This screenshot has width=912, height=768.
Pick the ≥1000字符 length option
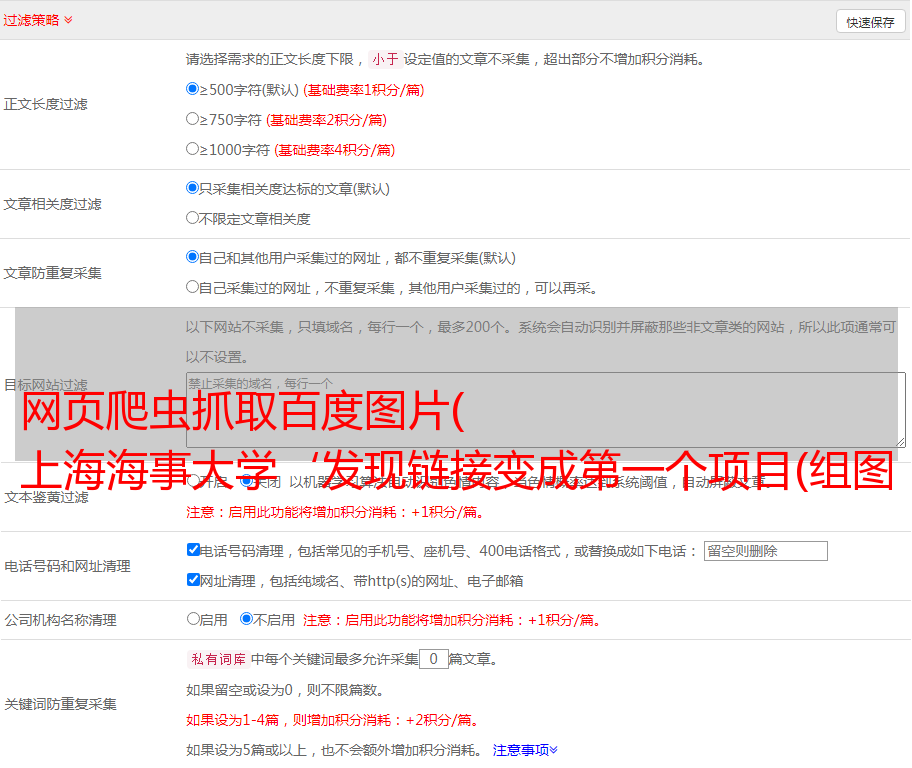[x=193, y=149]
